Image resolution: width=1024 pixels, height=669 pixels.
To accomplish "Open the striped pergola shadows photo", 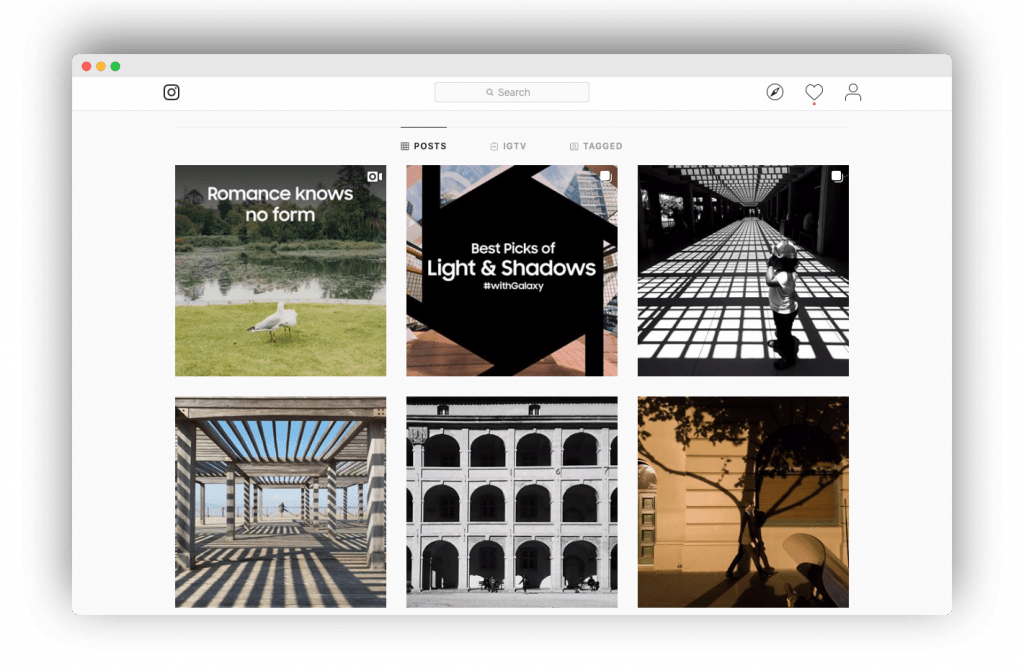I will click(280, 502).
